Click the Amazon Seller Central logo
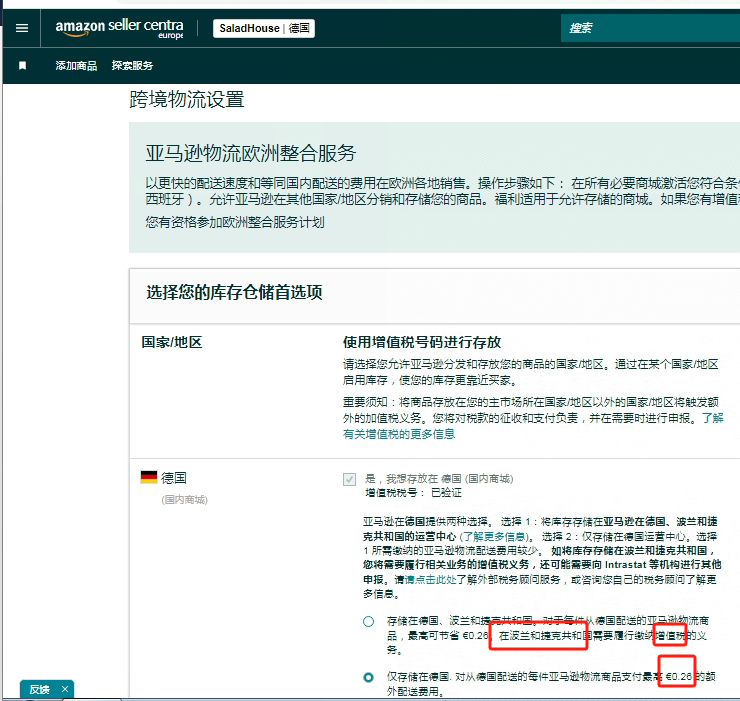740x701 pixels. (x=119, y=28)
